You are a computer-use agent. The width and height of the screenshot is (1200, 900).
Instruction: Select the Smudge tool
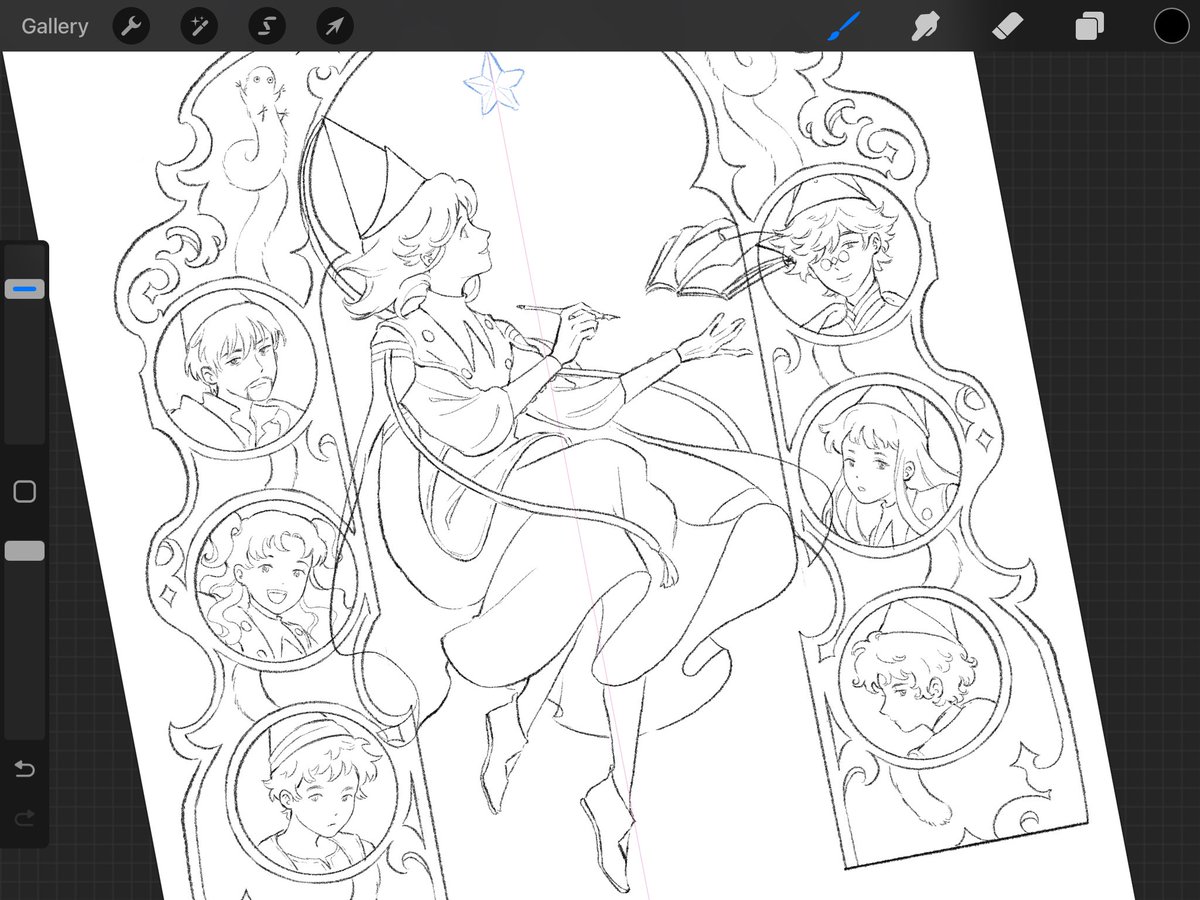927,26
